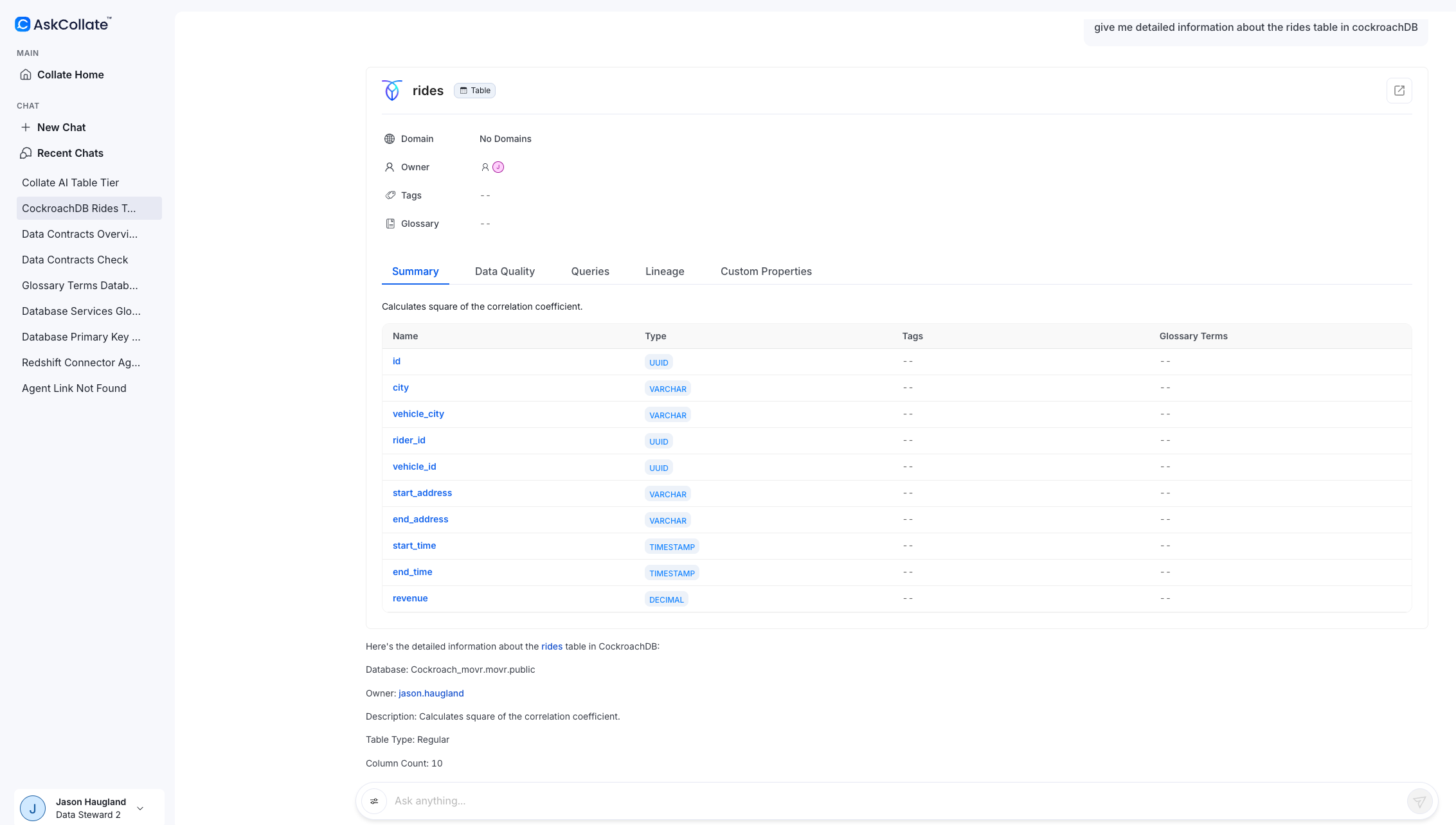Click the Glossary Terms column header
Viewport: 1456px width, 825px height.
tap(1193, 336)
